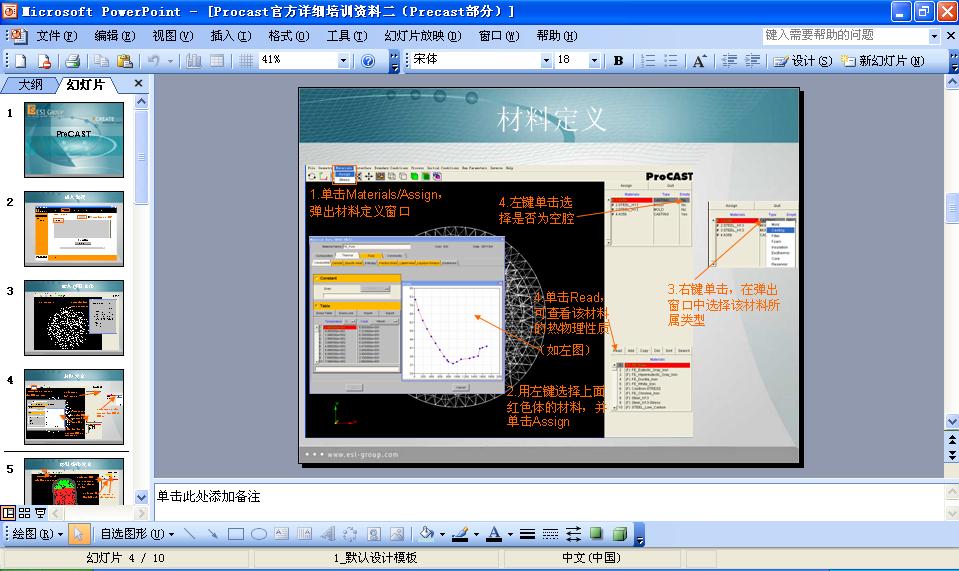959x571 pixels.
Task: Toggle the show grid icon
Action: click(x=246, y=61)
